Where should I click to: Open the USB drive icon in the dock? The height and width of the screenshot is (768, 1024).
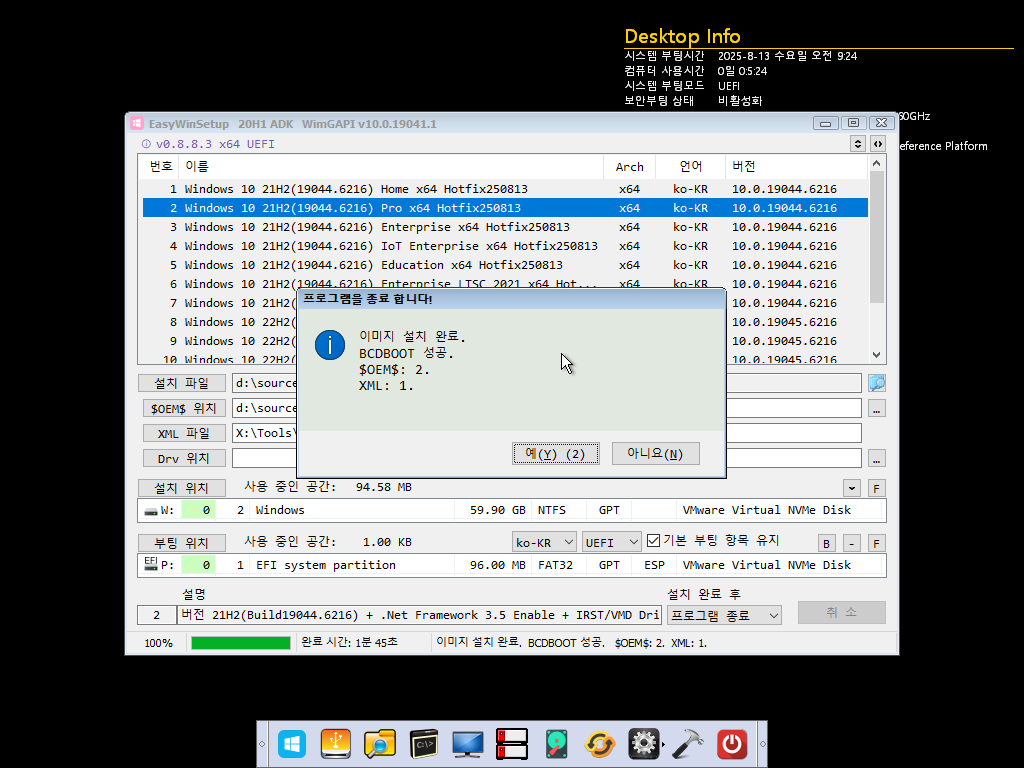tap(336, 744)
